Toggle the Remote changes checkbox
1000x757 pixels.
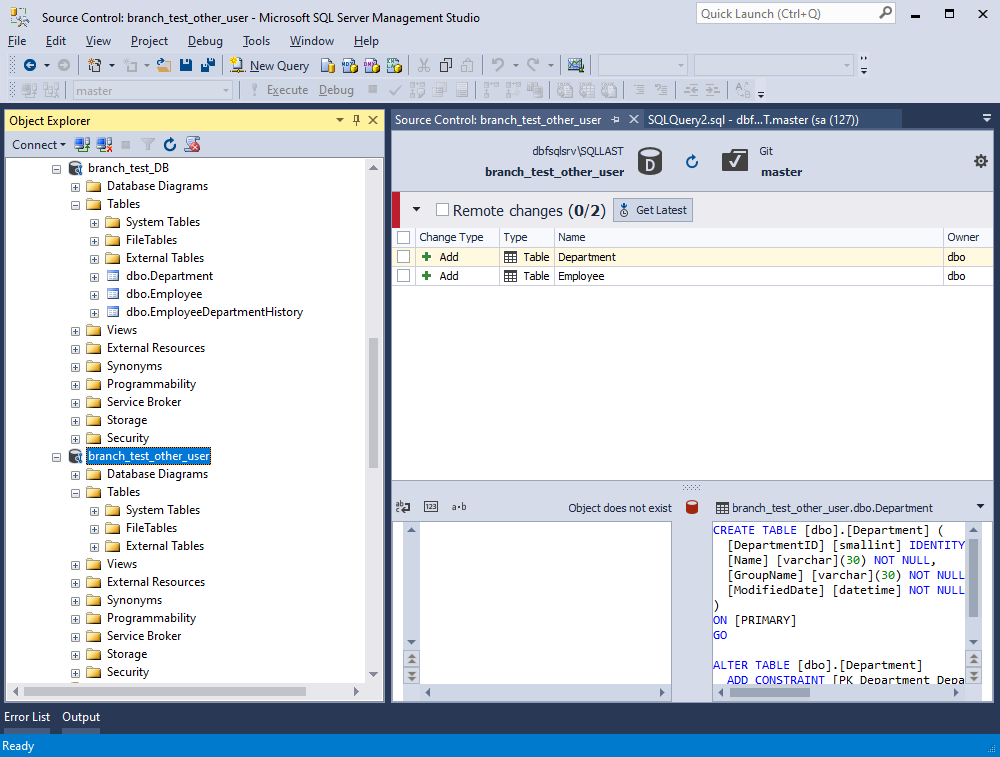(442, 210)
